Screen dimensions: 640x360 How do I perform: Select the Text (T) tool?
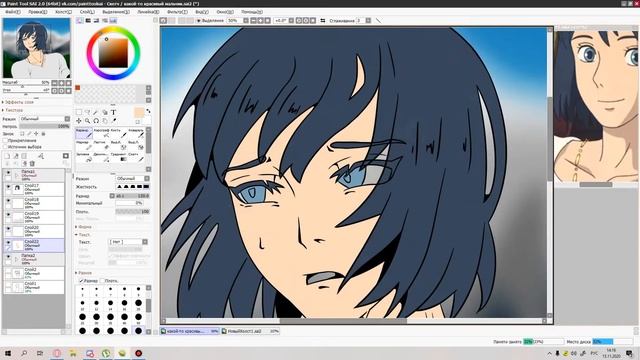pos(113,112)
